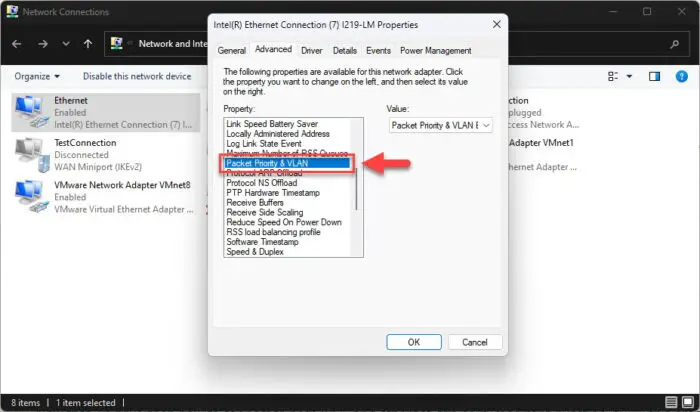Click the Cancel button
Image resolution: width=700 pixels, height=412 pixels.
[x=475, y=342]
